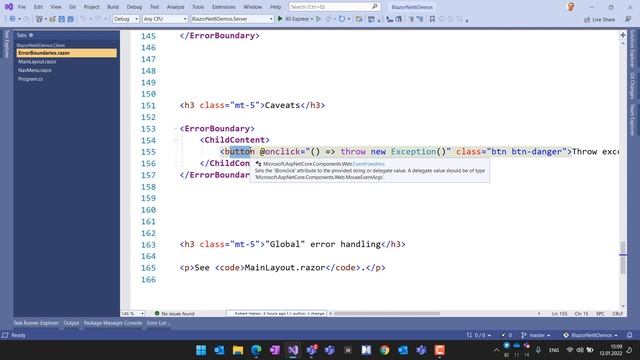This screenshot has width=640, height=360.
Task: Open the BlazorNet6Demos repository selector
Action: [x=590, y=335]
